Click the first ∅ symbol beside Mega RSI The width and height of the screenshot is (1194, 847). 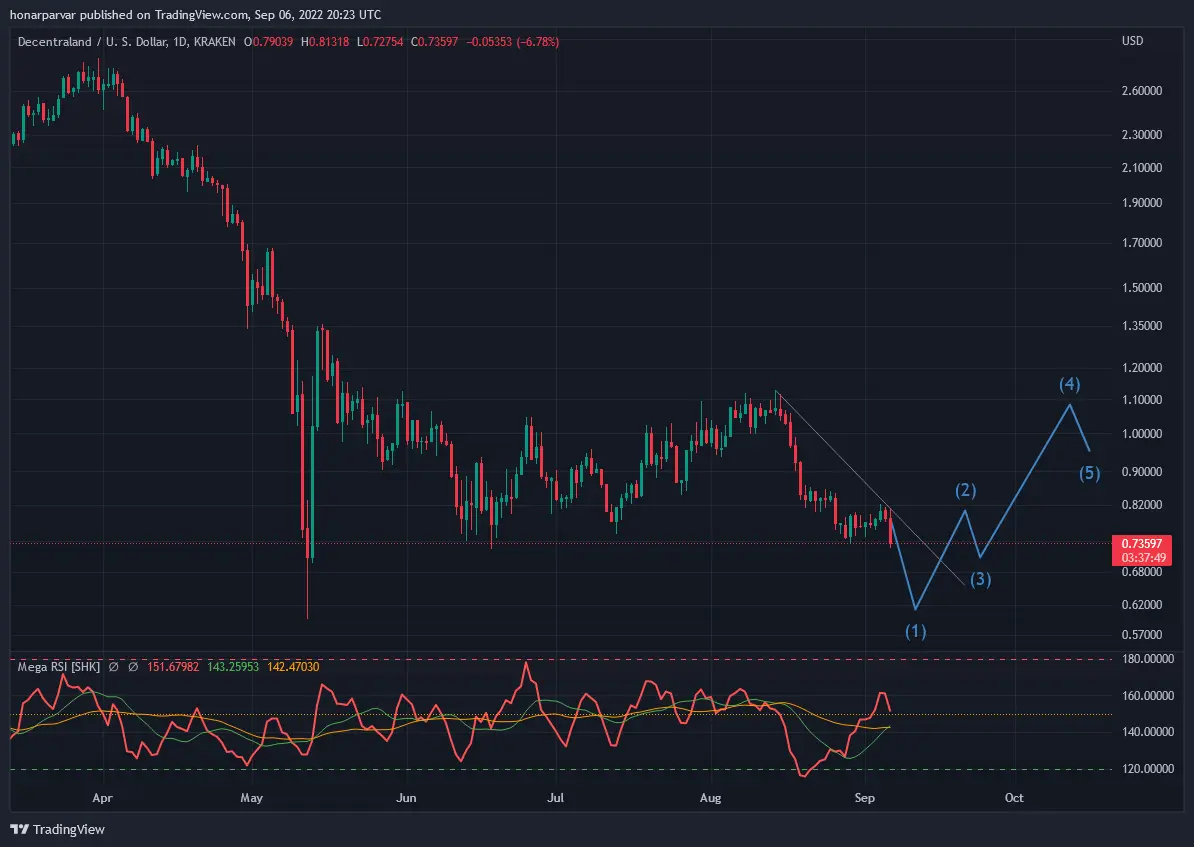click(113, 667)
